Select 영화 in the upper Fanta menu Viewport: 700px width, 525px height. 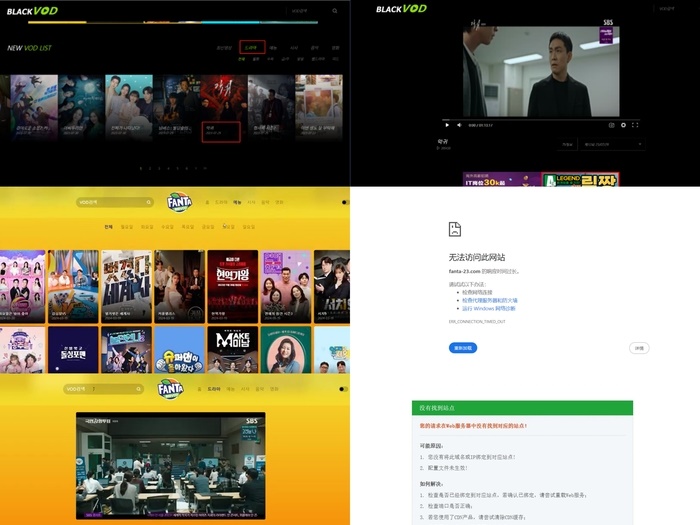[x=279, y=202]
